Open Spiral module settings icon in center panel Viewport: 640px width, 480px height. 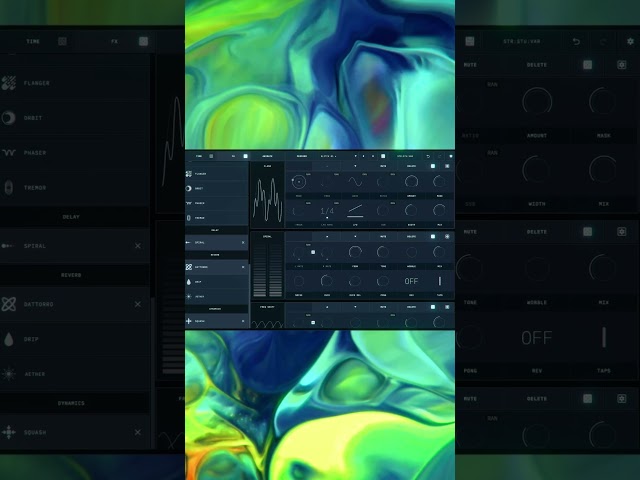(x=447, y=236)
